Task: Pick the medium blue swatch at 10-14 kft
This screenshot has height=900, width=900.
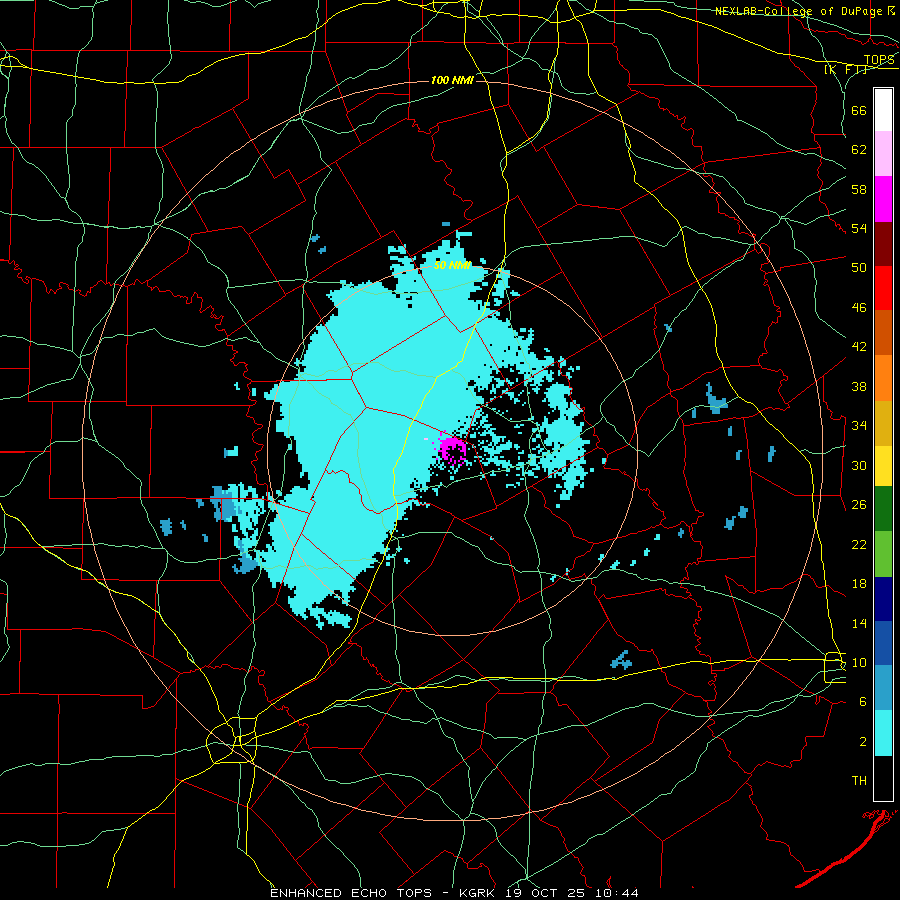Action: (883, 643)
